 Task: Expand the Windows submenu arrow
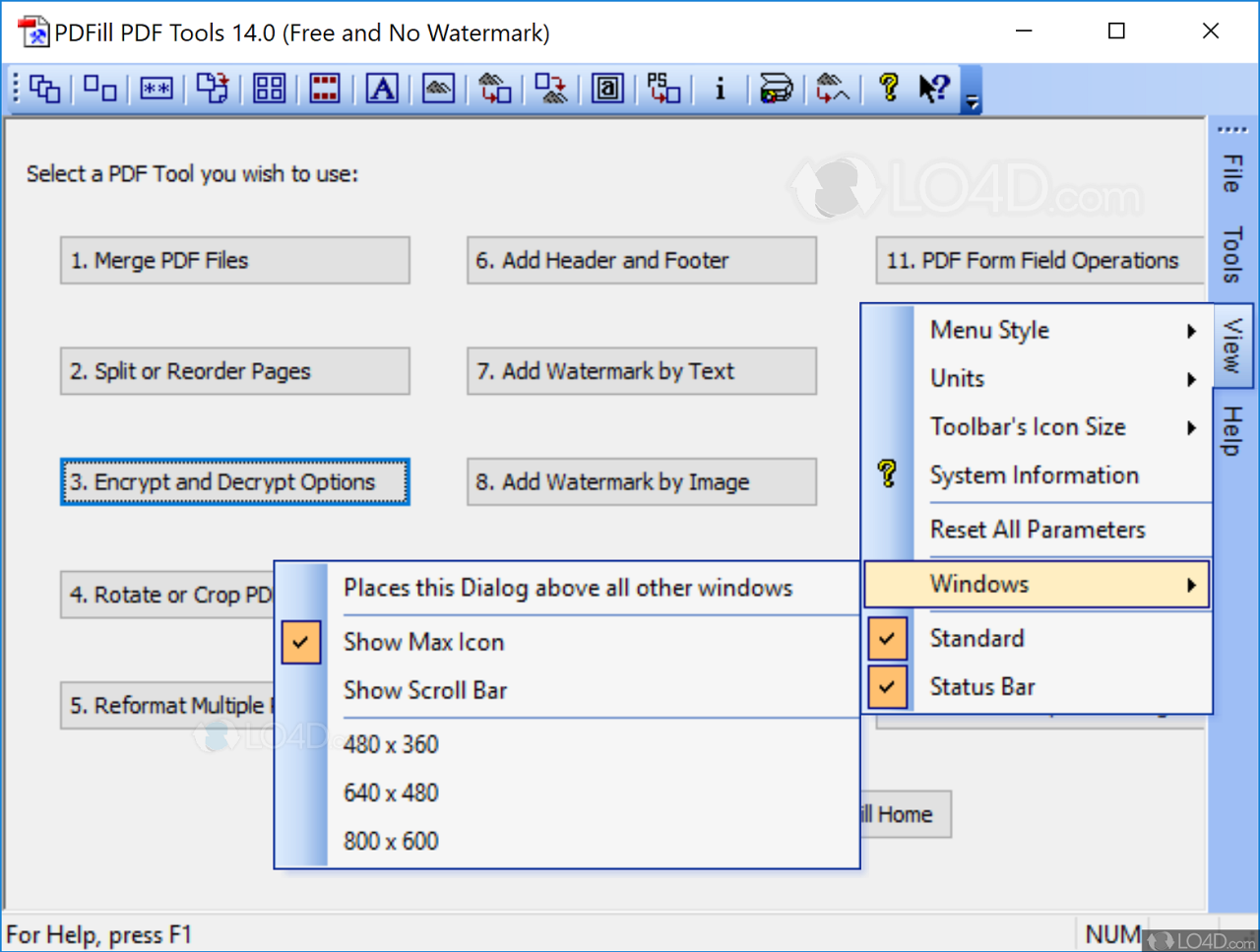coord(1191,585)
